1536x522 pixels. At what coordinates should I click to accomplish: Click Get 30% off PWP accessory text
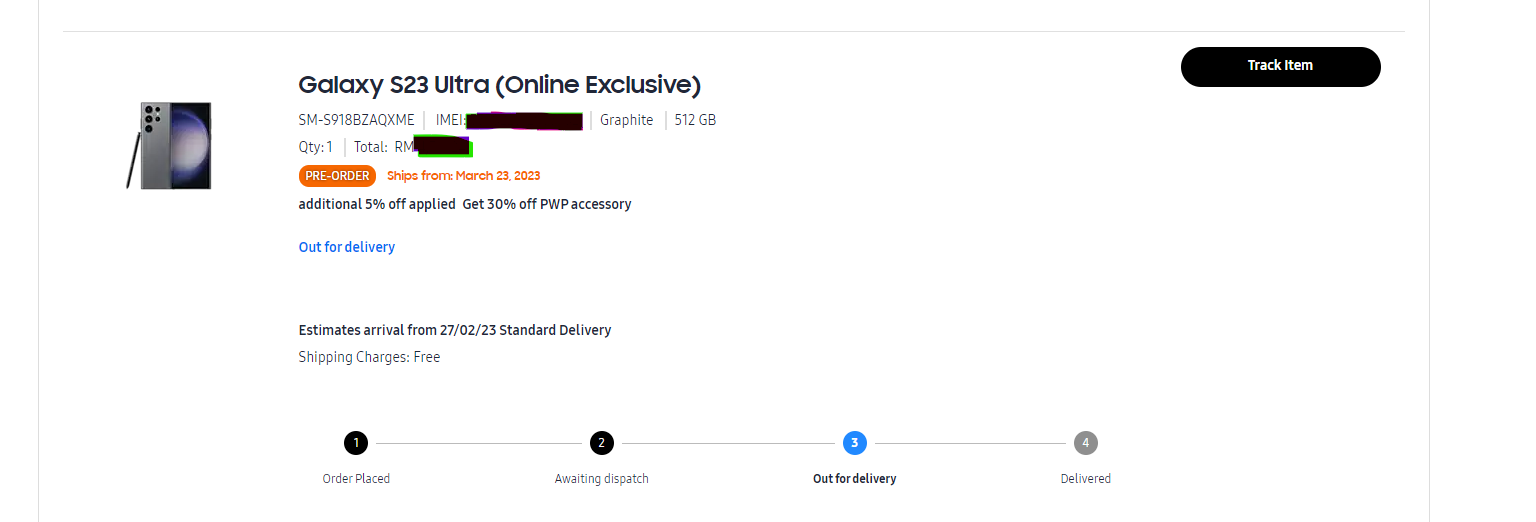tap(547, 204)
